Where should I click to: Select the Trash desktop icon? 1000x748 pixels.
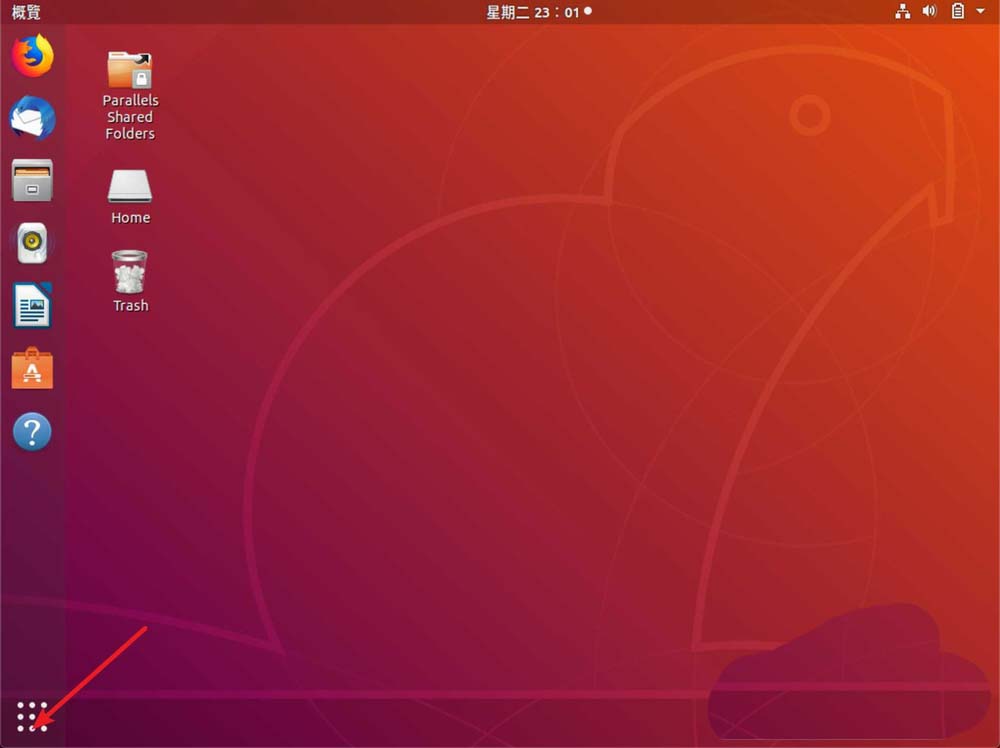pos(130,272)
